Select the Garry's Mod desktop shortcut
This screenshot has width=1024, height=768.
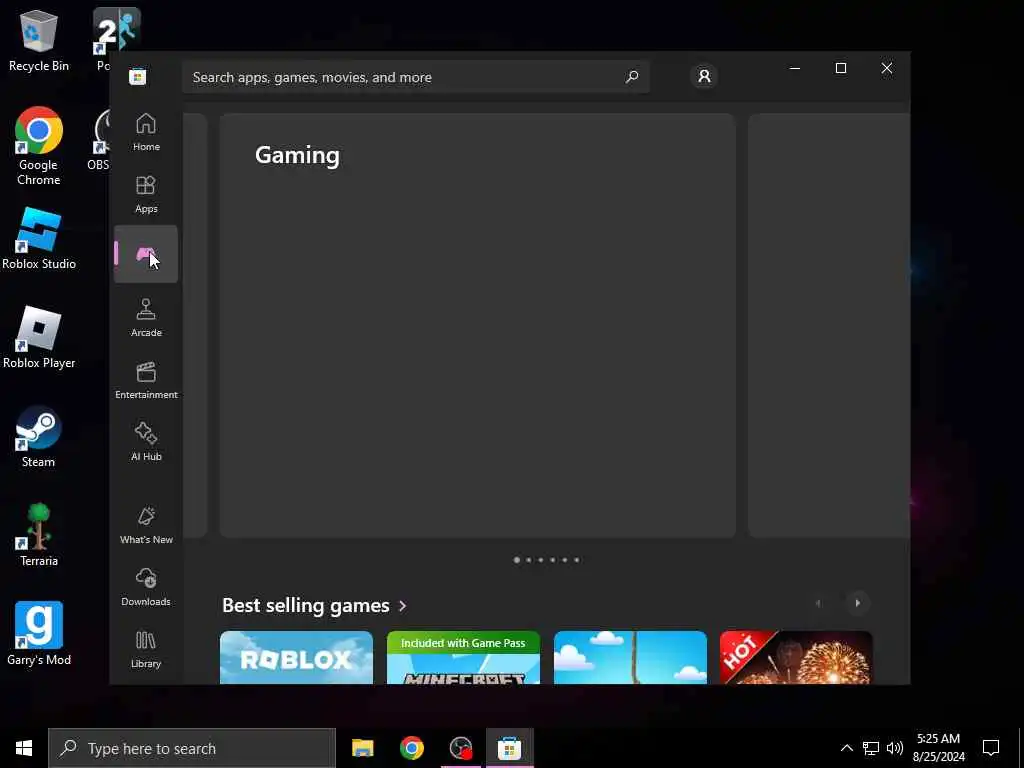click(39, 634)
